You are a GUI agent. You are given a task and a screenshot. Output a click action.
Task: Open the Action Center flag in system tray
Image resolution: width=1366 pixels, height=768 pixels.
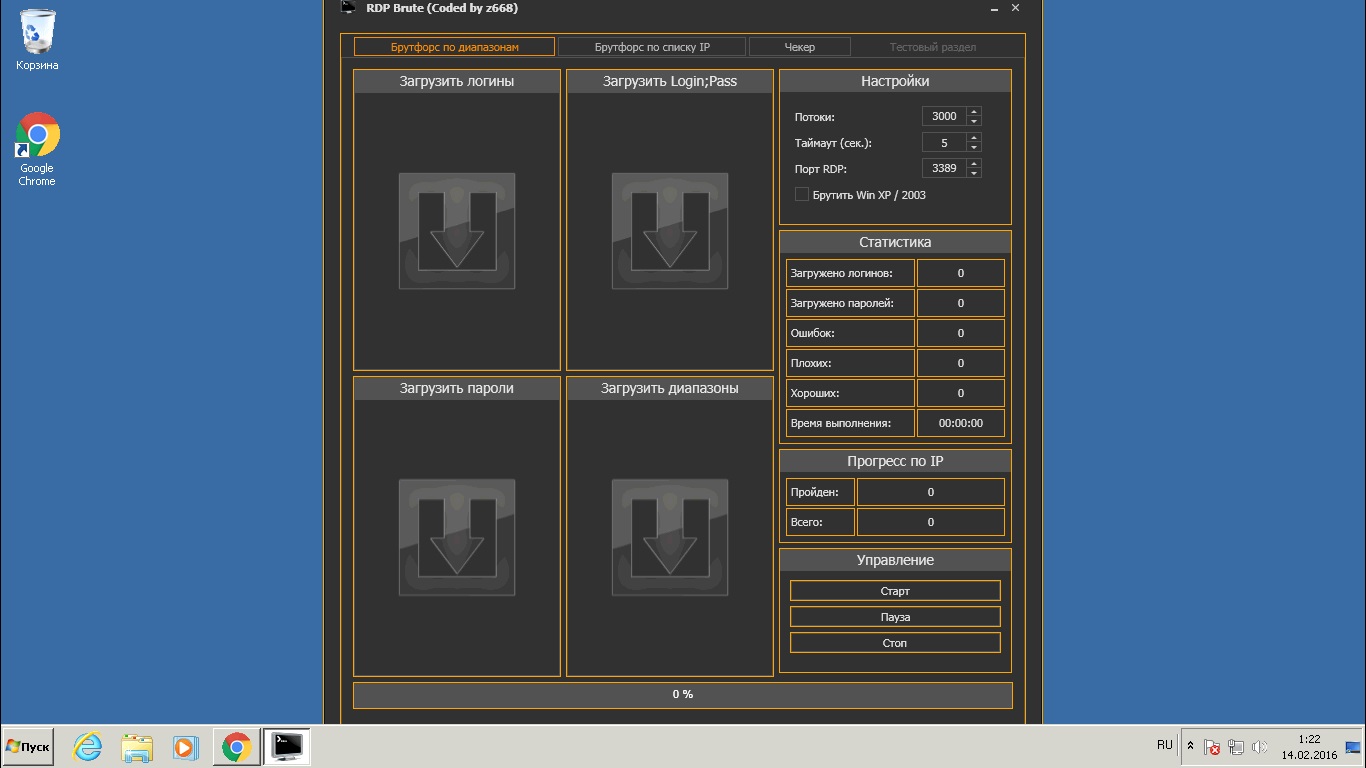(1211, 746)
